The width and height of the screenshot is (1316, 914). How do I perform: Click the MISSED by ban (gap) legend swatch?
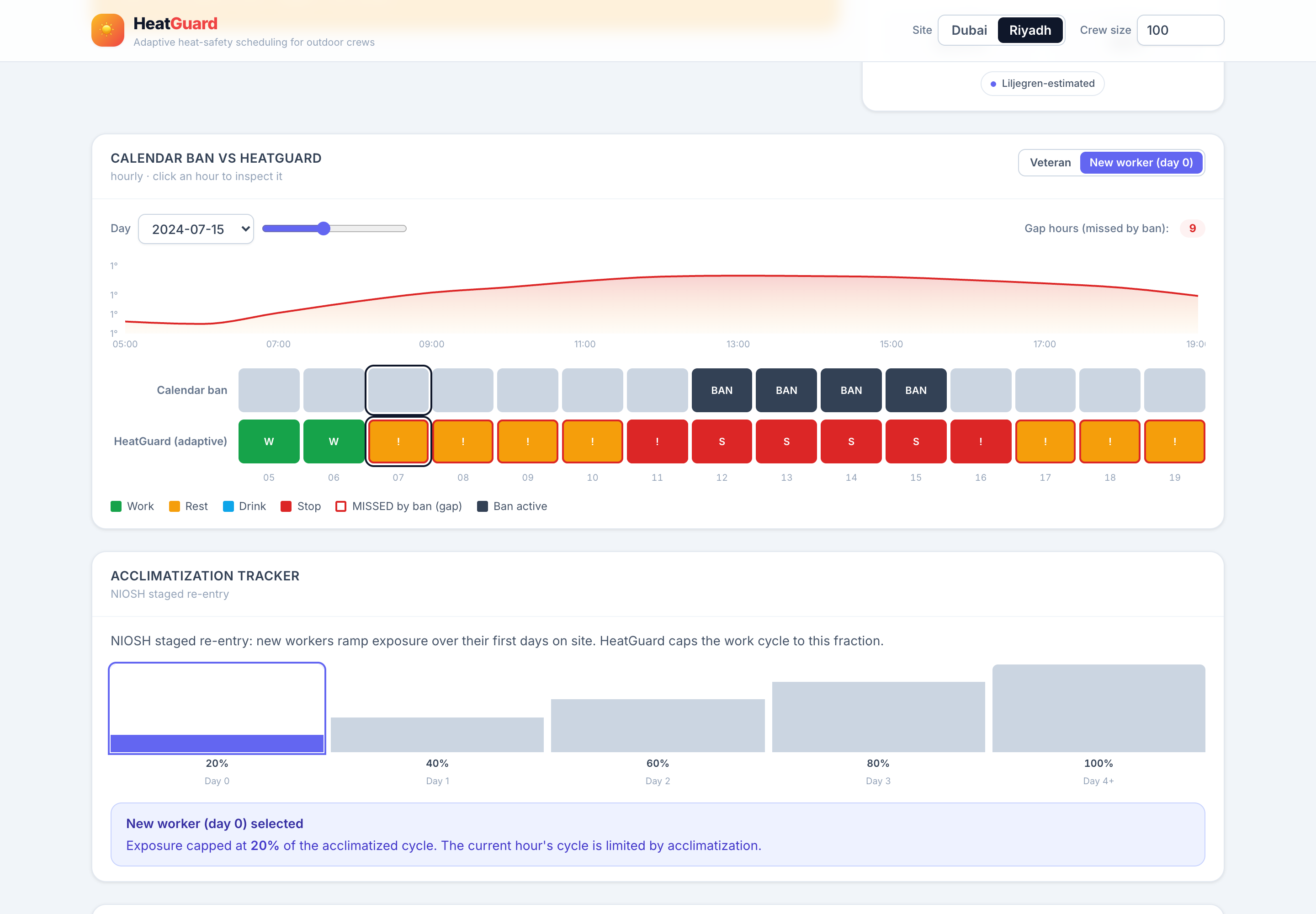click(341, 506)
